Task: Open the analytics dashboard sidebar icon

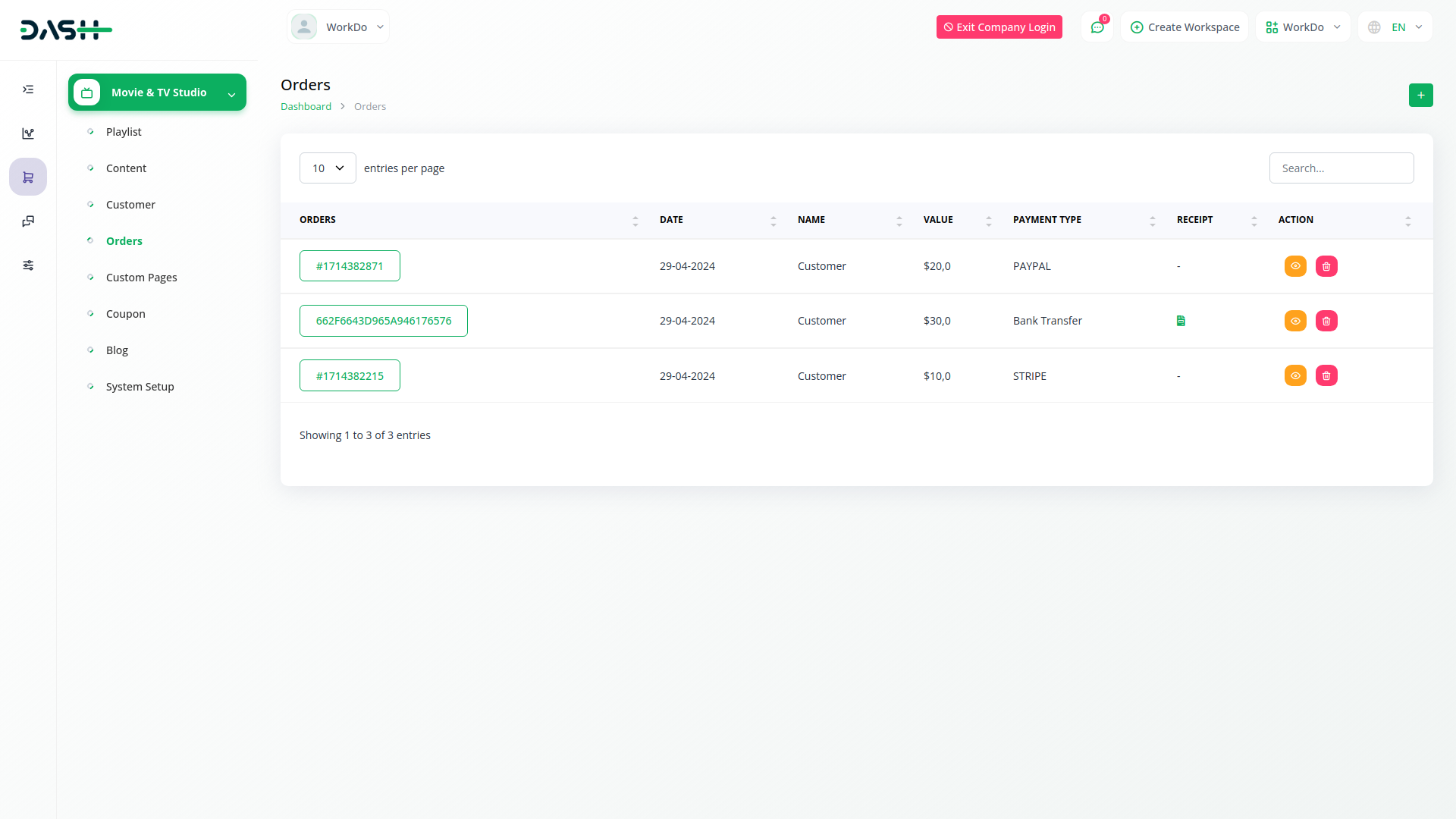Action: 28,133
